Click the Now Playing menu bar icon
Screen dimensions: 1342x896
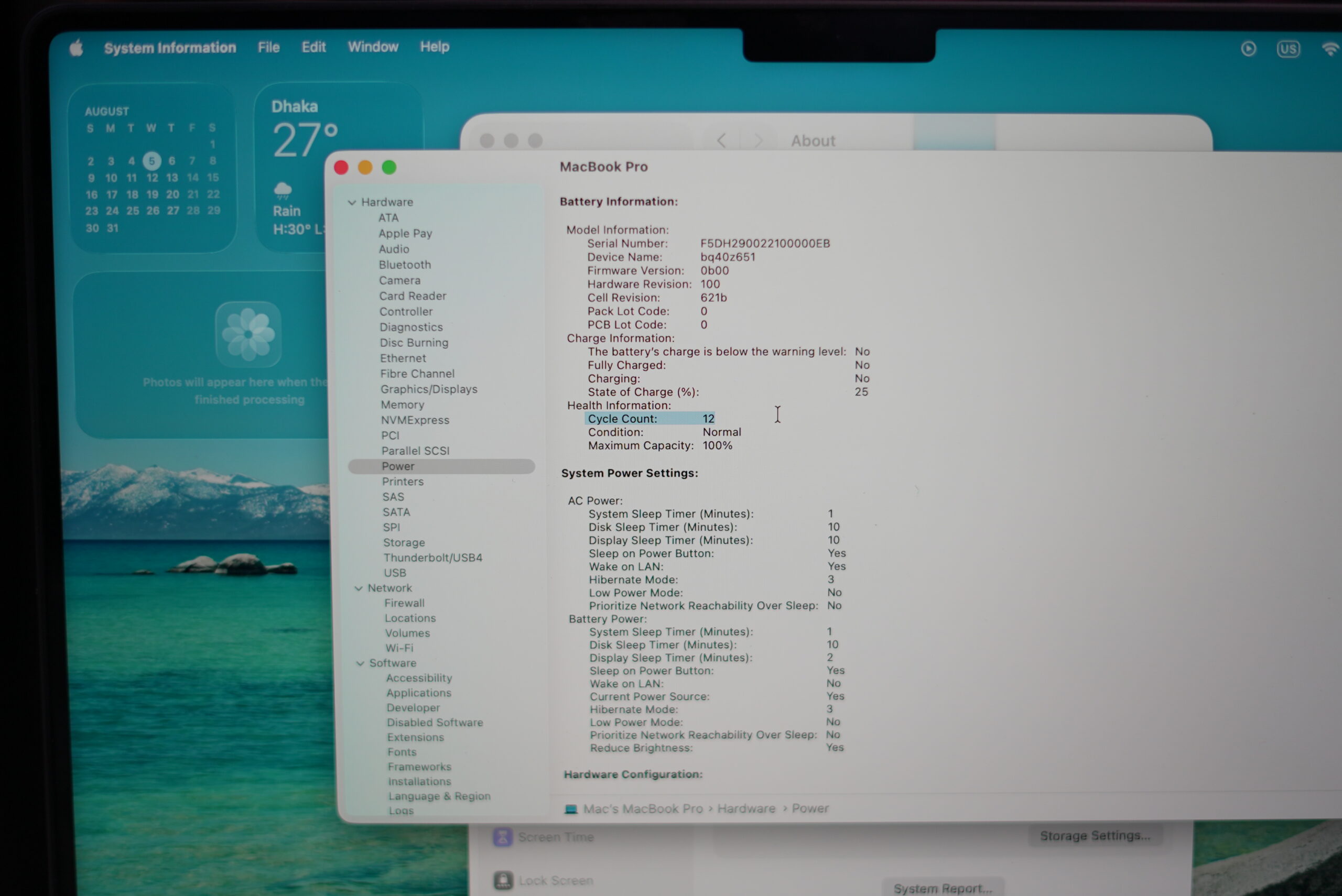tap(1248, 49)
